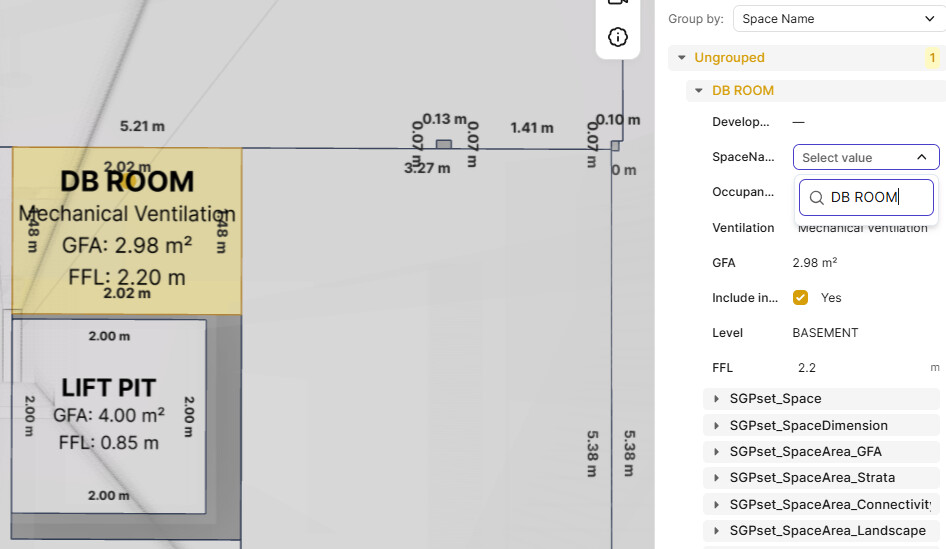This screenshot has height=549, width=946.
Task: Collapse the Ungrouped section
Action: coord(682,58)
